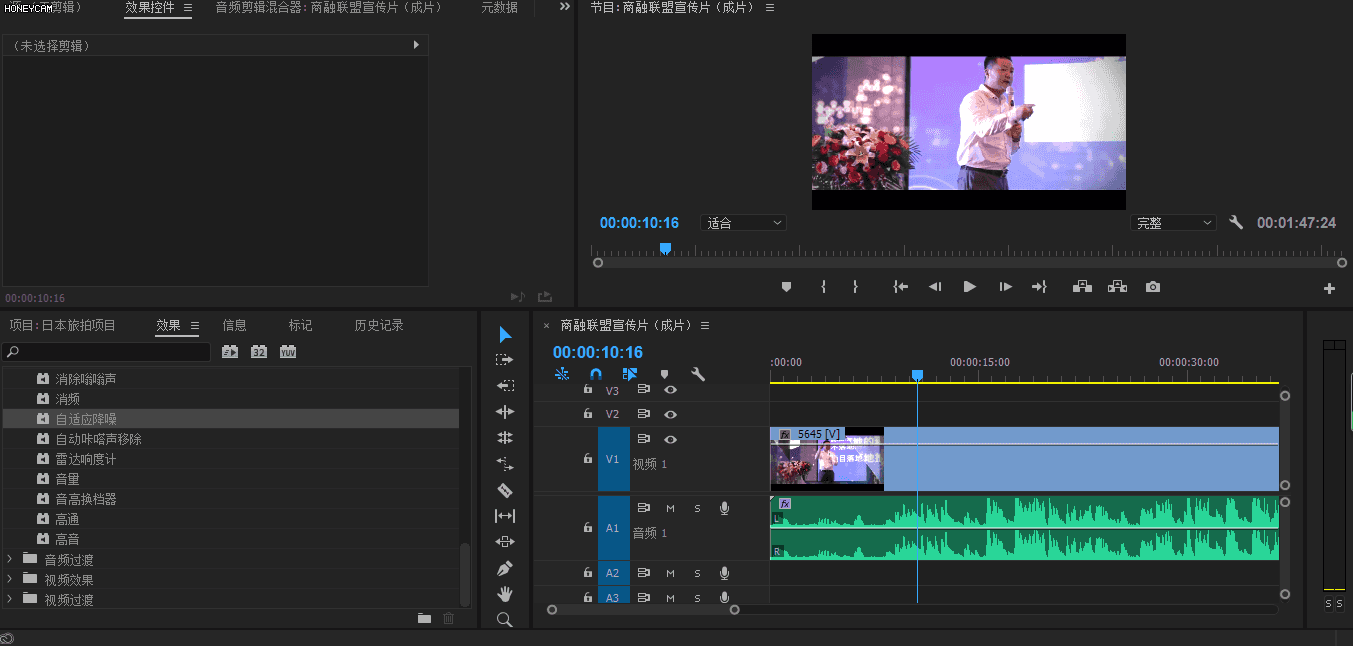This screenshot has width=1353, height=646.
Task: Toggle V3 track output eye
Action: tap(670, 390)
